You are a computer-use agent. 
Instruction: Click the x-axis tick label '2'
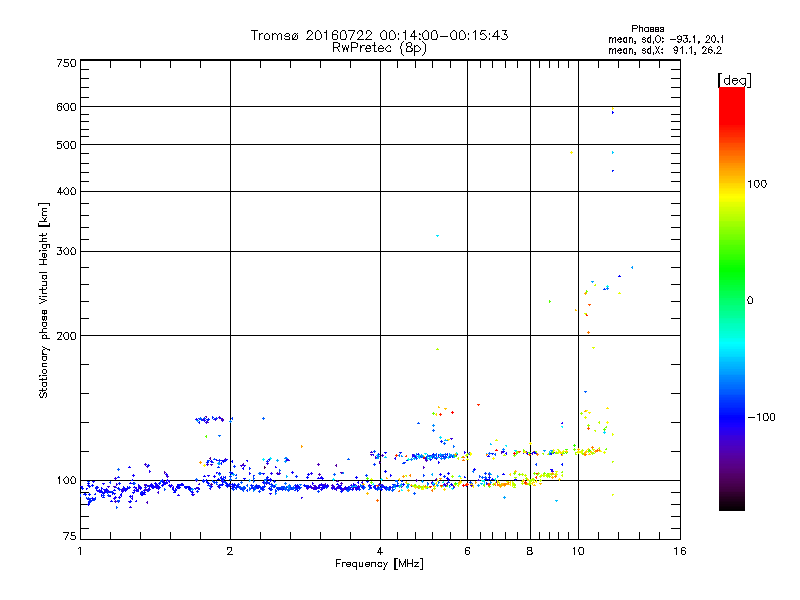pyautogui.click(x=230, y=551)
